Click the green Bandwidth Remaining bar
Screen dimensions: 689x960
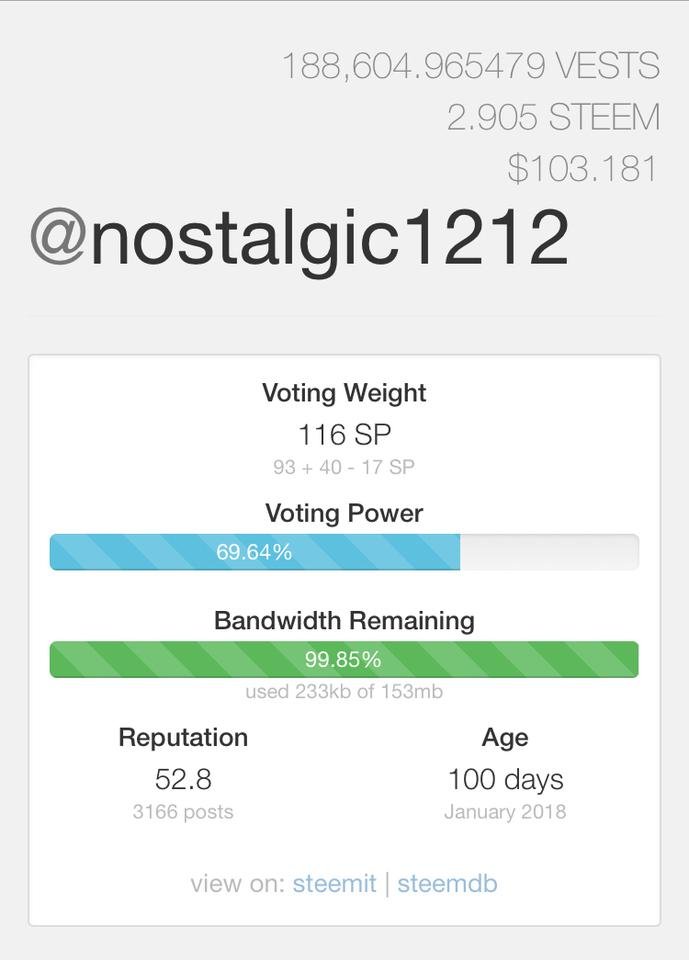click(344, 660)
